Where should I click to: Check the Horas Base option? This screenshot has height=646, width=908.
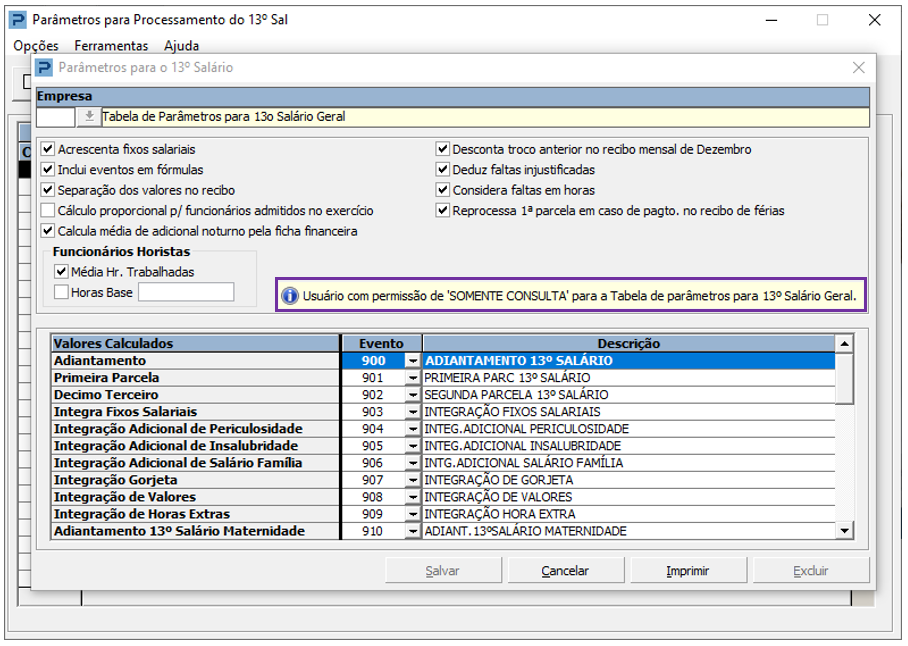[62, 292]
